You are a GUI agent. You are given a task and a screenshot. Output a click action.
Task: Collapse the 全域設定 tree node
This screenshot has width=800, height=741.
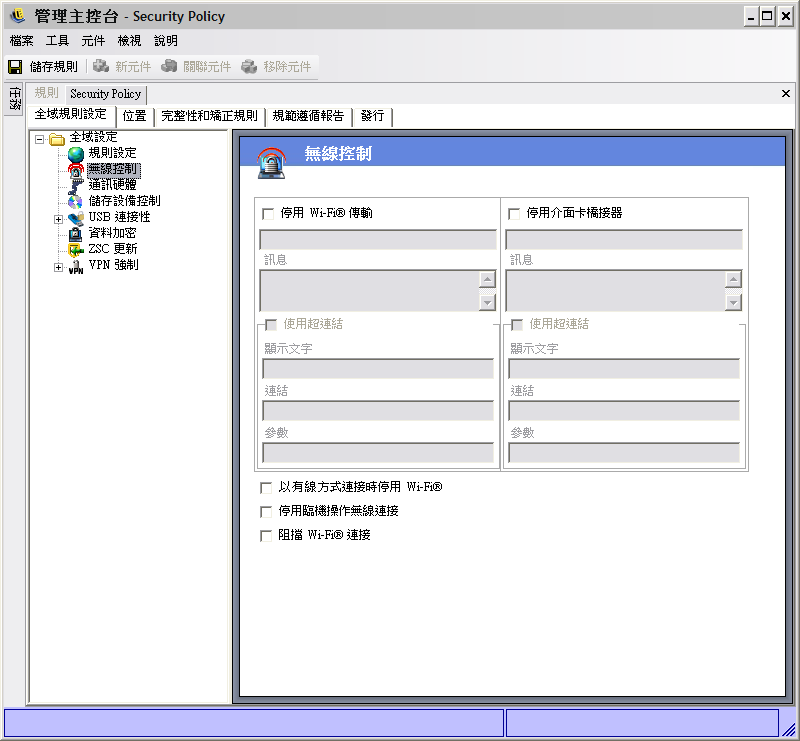(x=39, y=139)
